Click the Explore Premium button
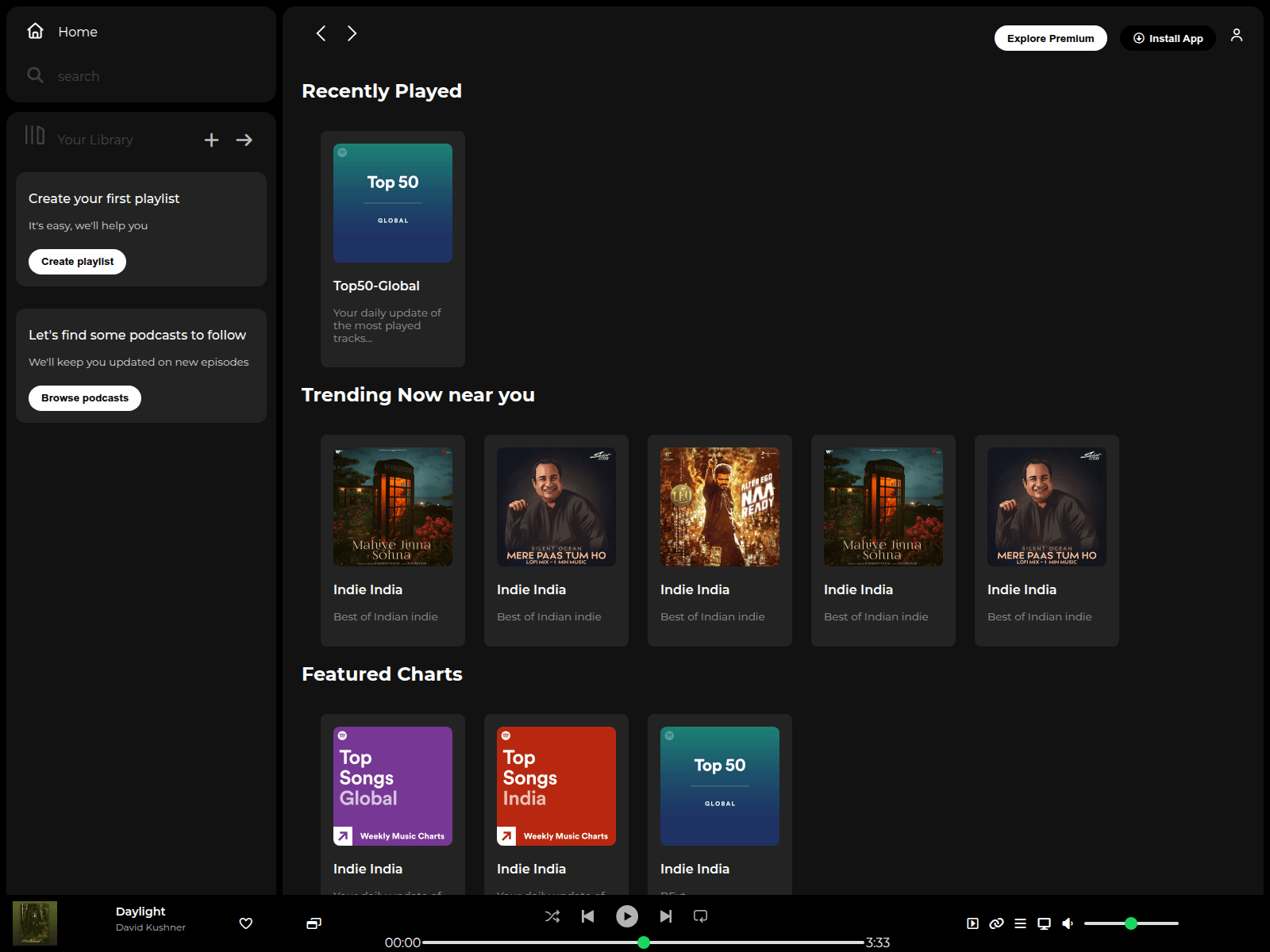This screenshot has height=952, width=1270. [x=1051, y=38]
